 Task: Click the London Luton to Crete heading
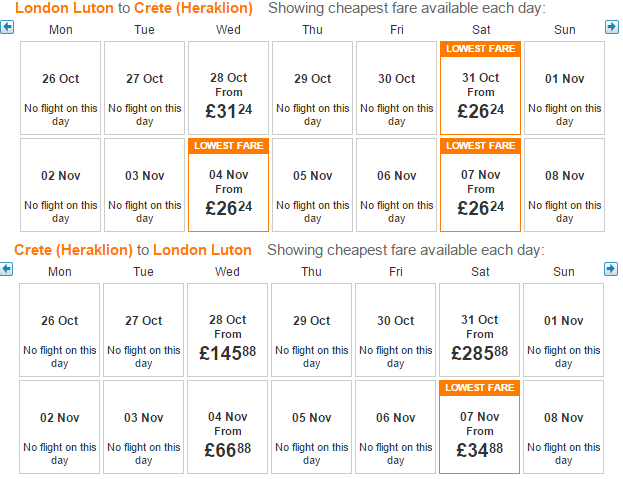(134, 8)
